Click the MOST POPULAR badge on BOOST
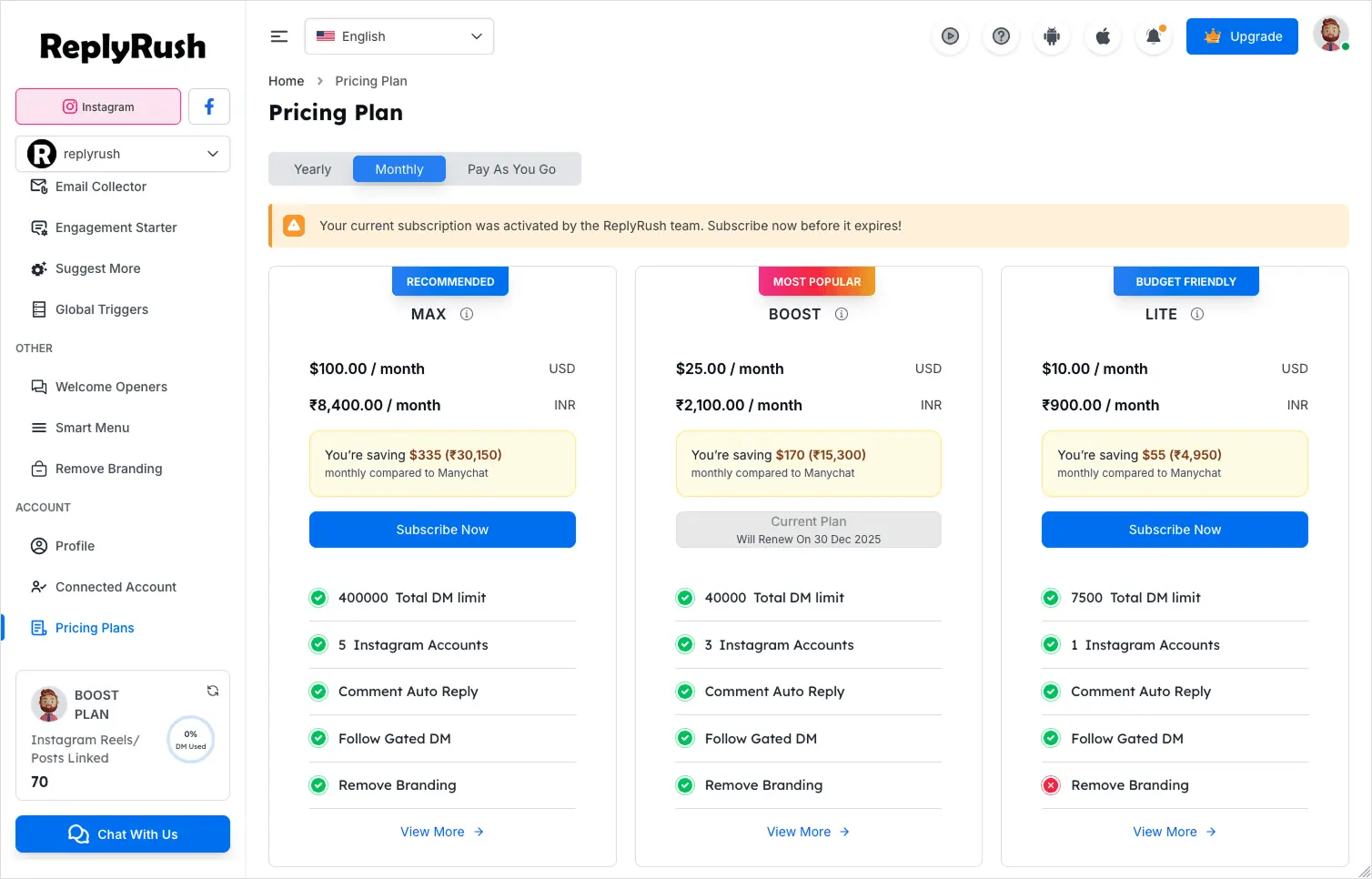The width and height of the screenshot is (1372, 879). [817, 281]
